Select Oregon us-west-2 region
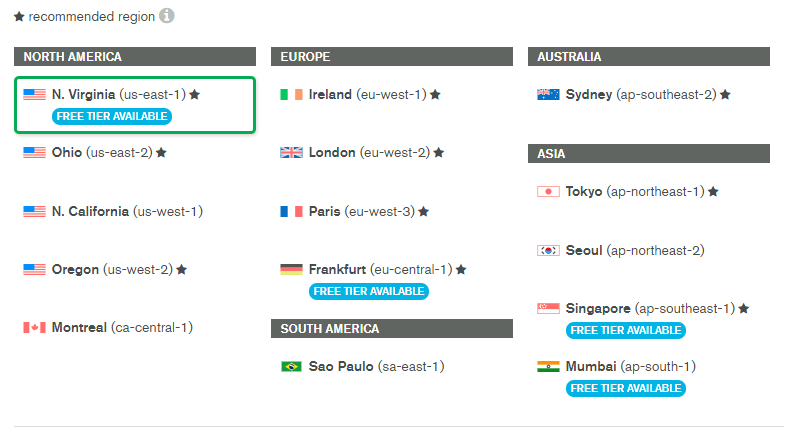 104,270
